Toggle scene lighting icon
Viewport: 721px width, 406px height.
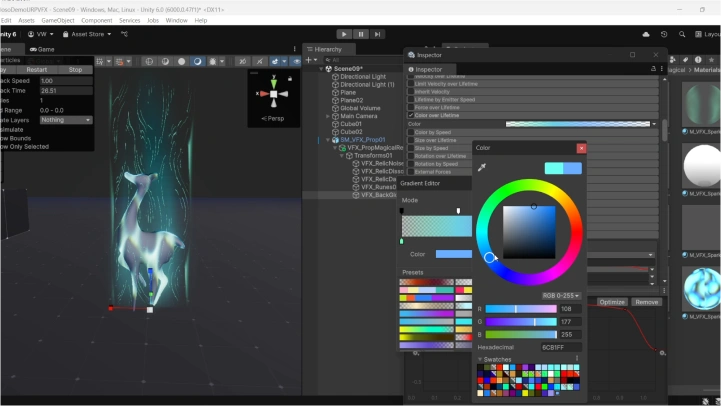165,61
